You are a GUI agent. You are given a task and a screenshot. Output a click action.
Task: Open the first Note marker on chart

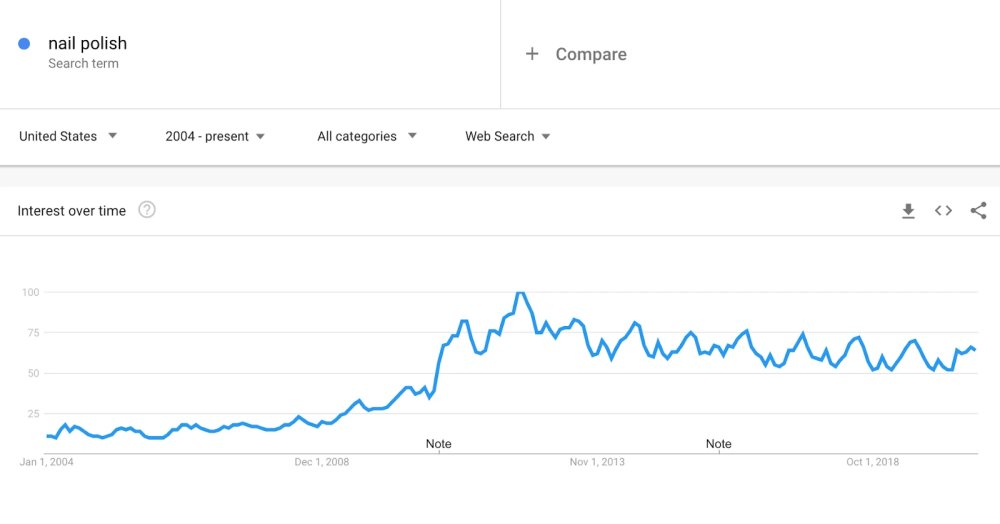(x=439, y=444)
